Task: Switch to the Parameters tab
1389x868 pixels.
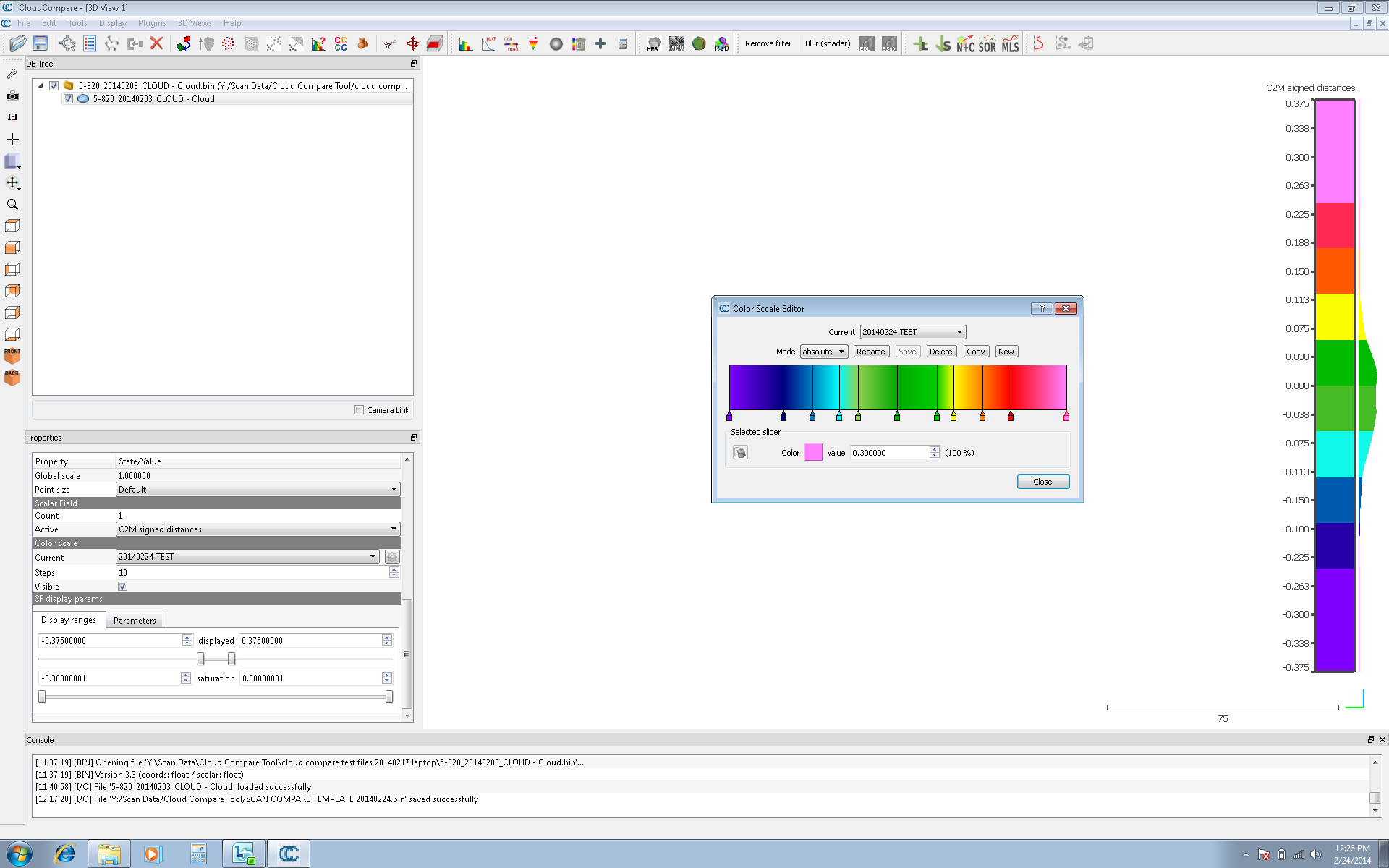Action: point(135,620)
